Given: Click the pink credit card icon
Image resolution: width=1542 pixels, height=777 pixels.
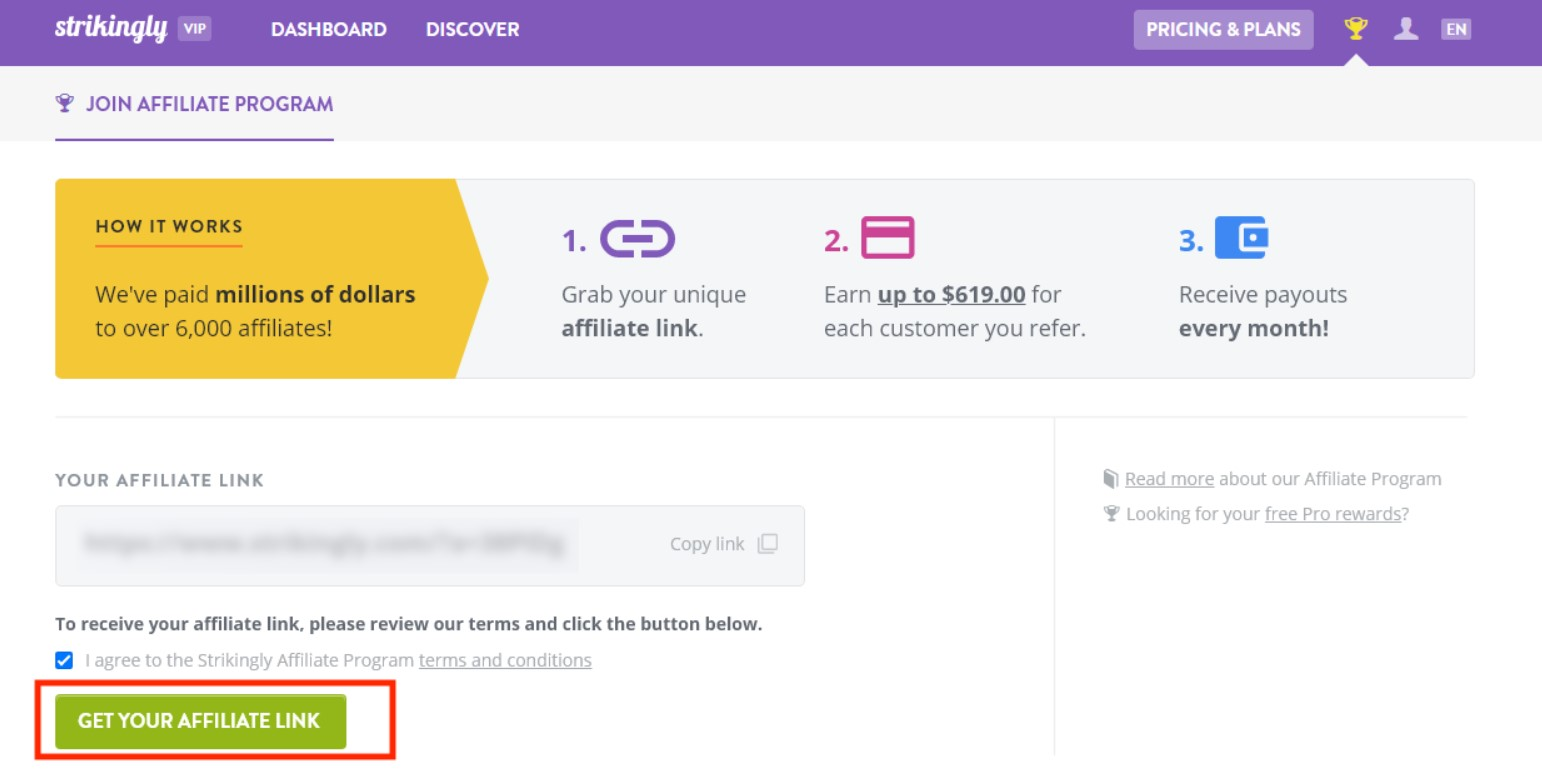Looking at the screenshot, I should [x=887, y=238].
